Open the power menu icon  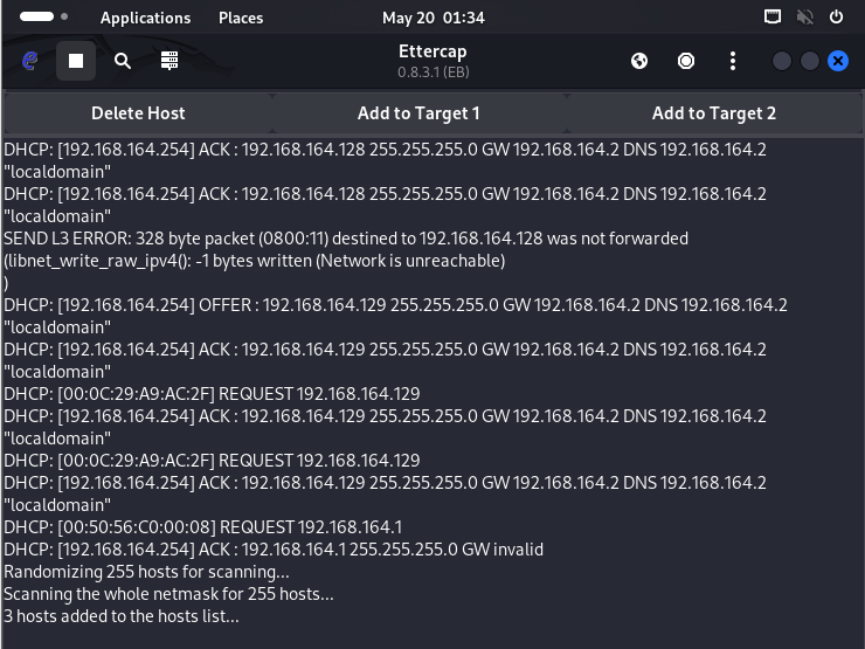837,17
